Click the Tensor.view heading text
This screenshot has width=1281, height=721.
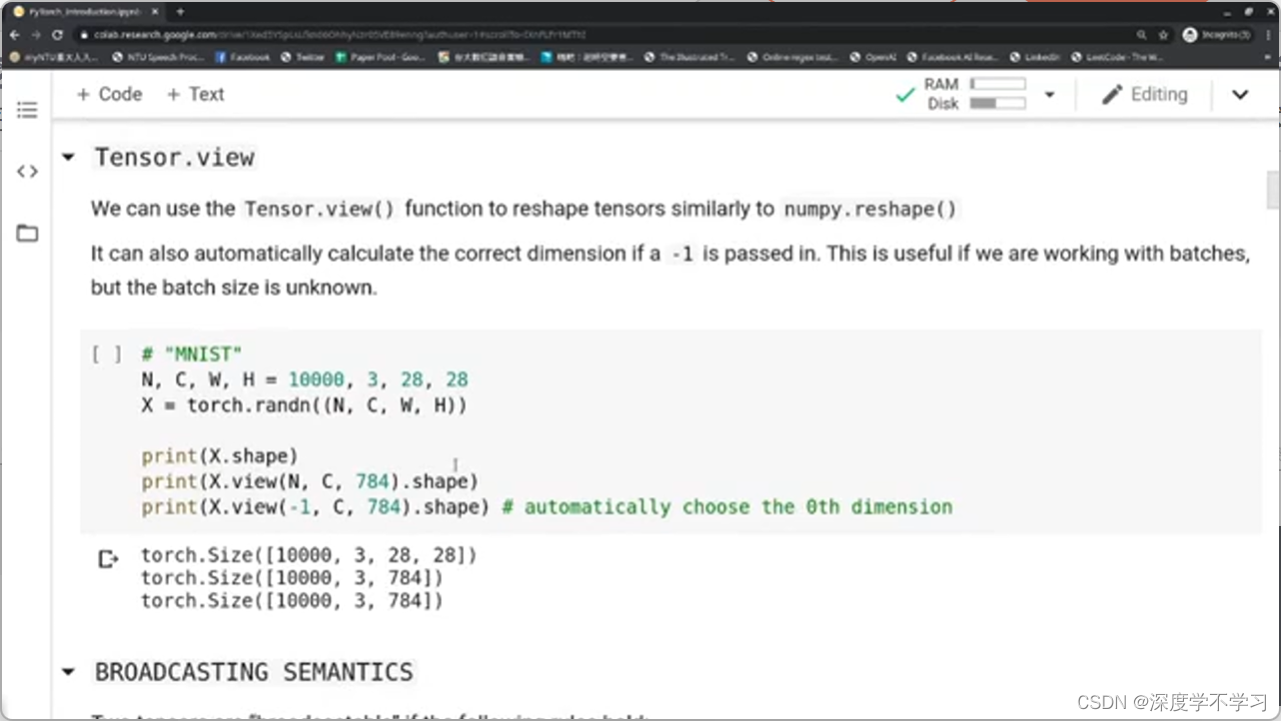174,157
